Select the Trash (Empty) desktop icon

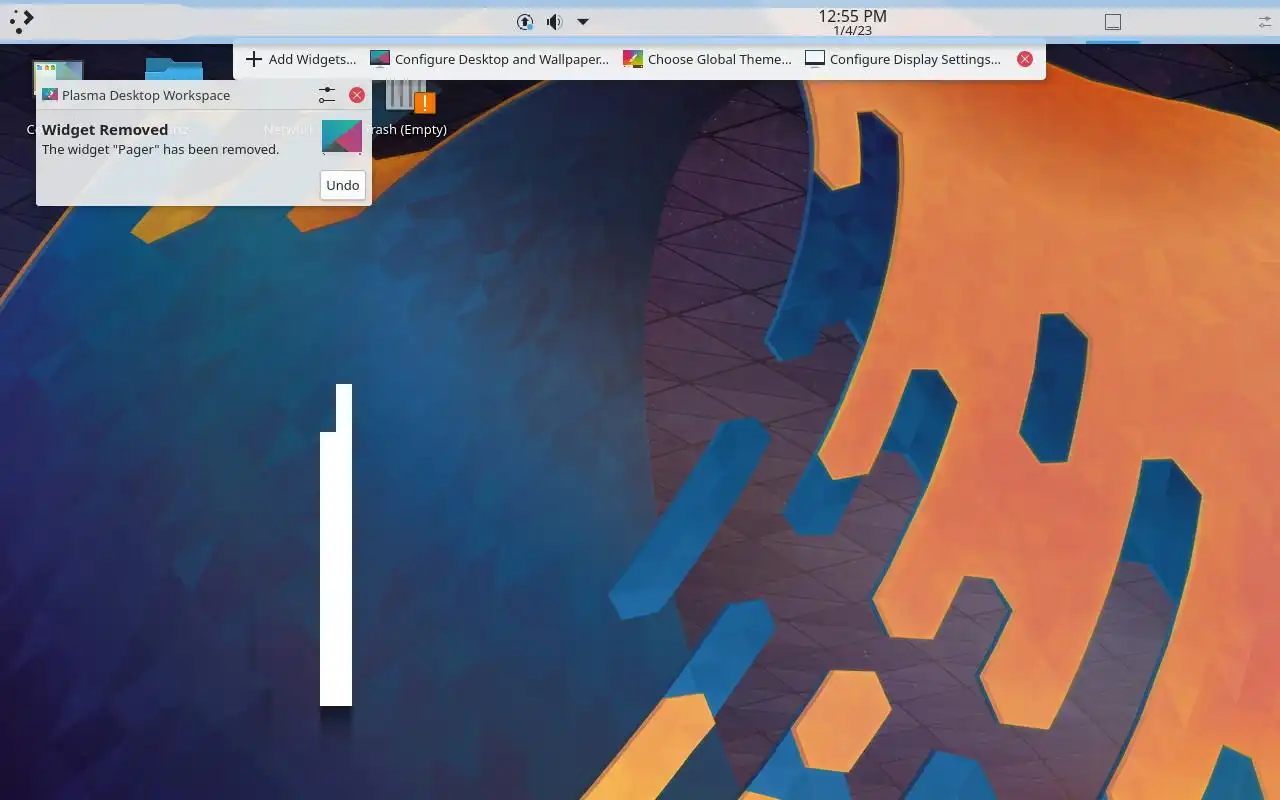click(x=405, y=105)
